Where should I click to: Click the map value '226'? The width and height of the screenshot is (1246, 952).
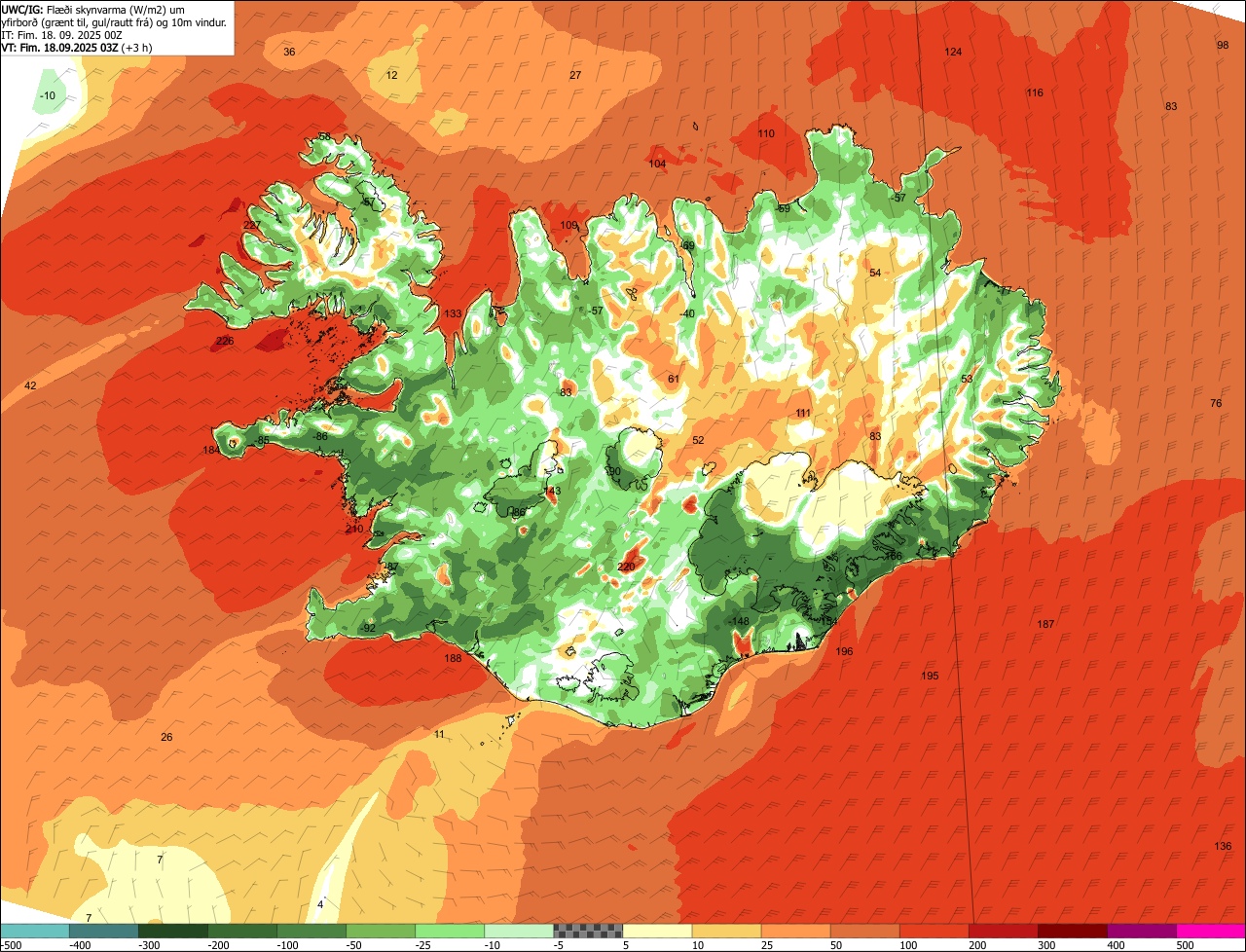[225, 341]
